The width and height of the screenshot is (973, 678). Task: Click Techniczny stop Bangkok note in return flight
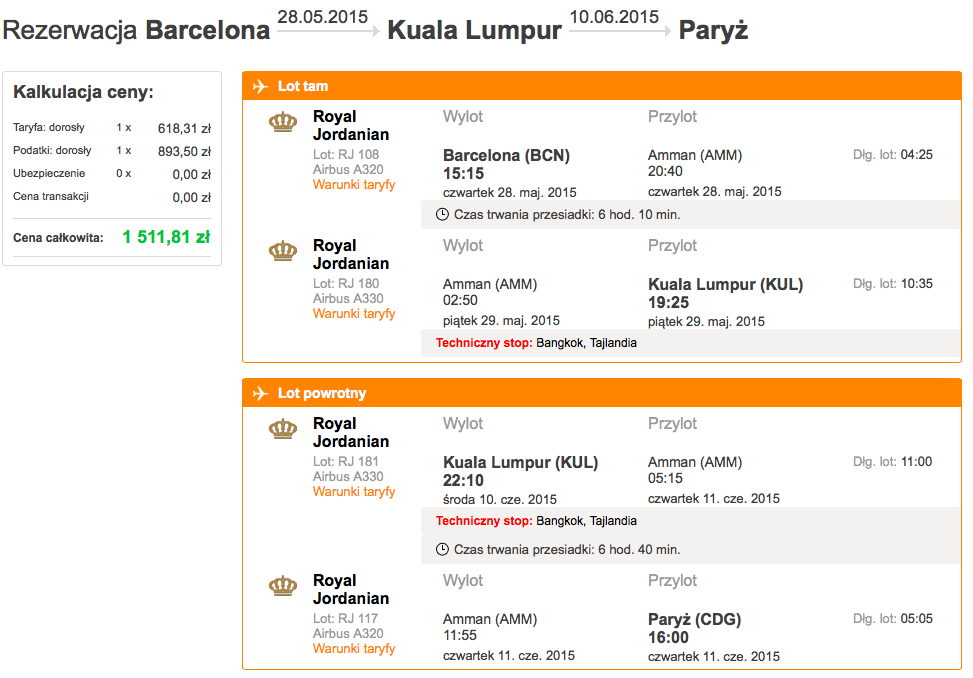[536, 521]
